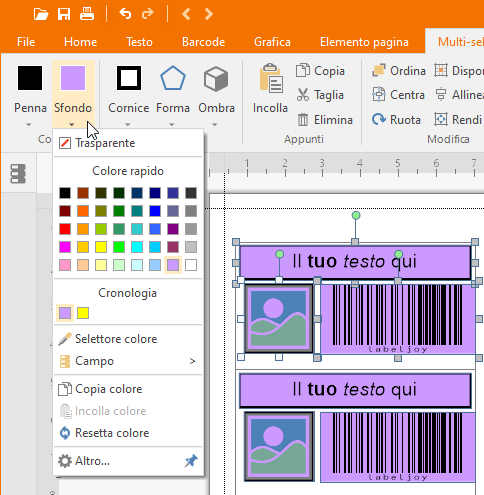The width and height of the screenshot is (484, 495).
Task: Click the Rendi icon in Modifica group
Action: [x=441, y=119]
